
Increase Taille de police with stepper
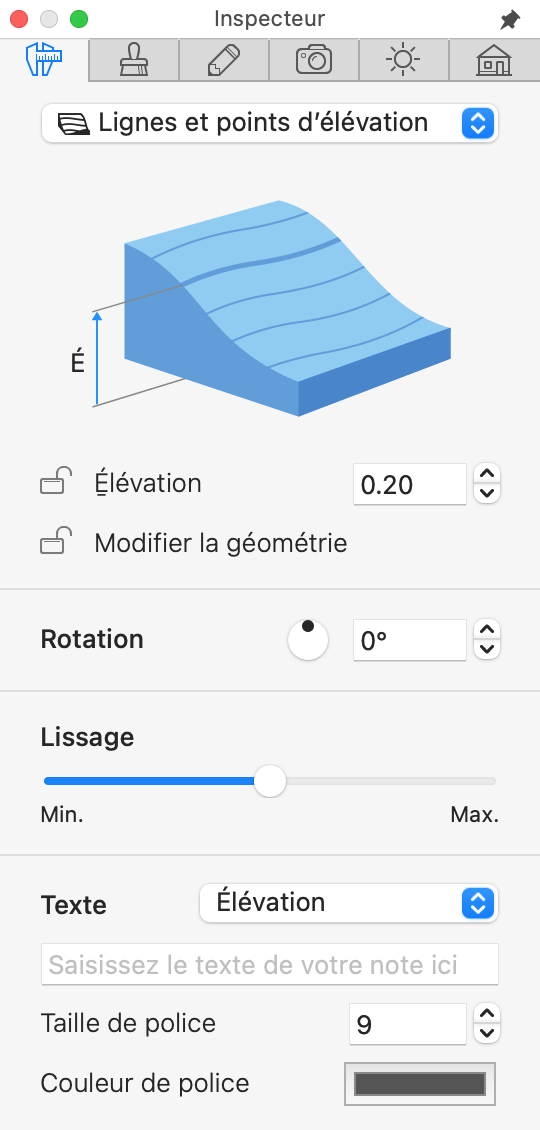[488, 1015]
